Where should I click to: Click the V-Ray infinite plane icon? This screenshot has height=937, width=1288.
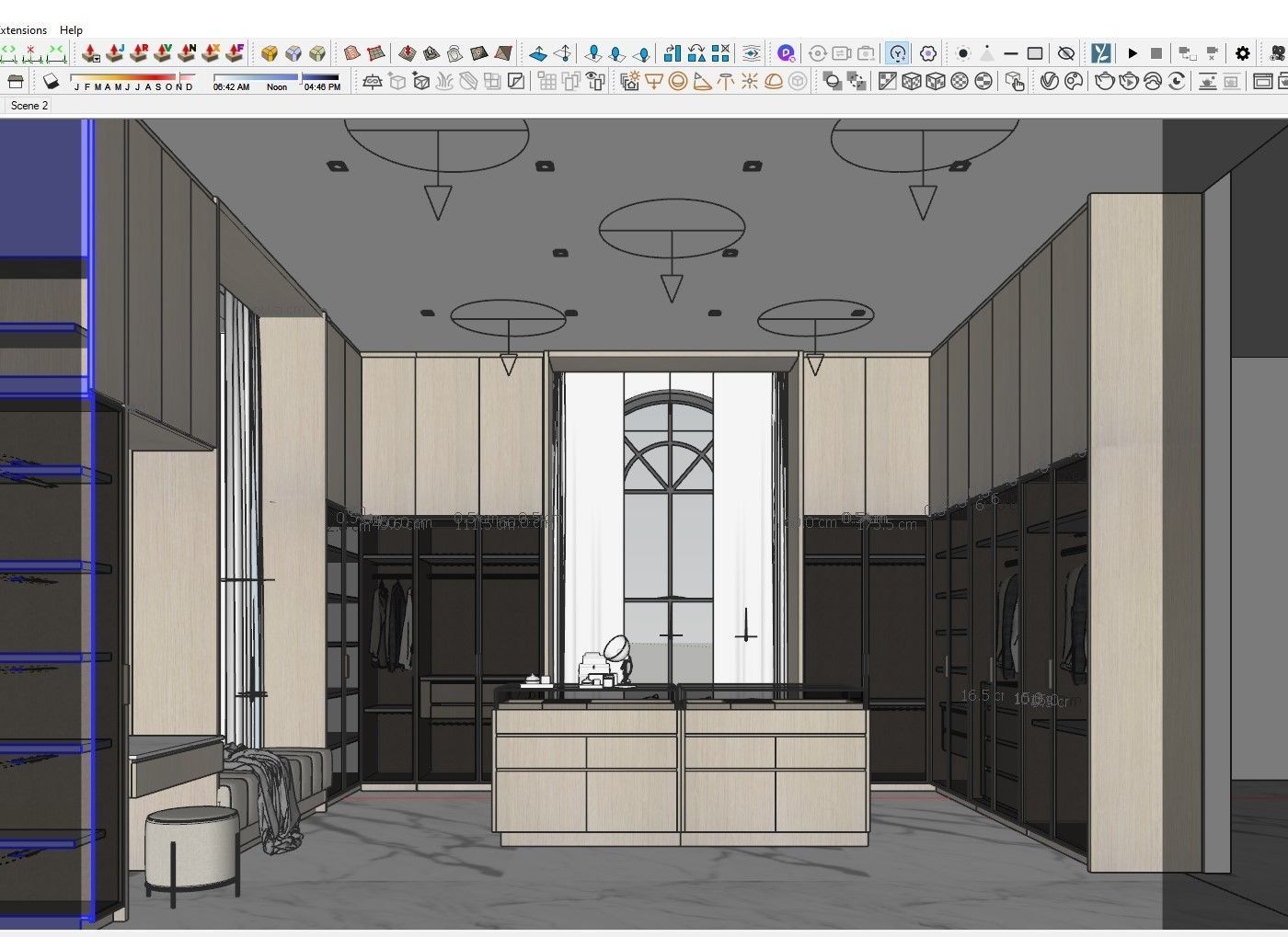(372, 82)
